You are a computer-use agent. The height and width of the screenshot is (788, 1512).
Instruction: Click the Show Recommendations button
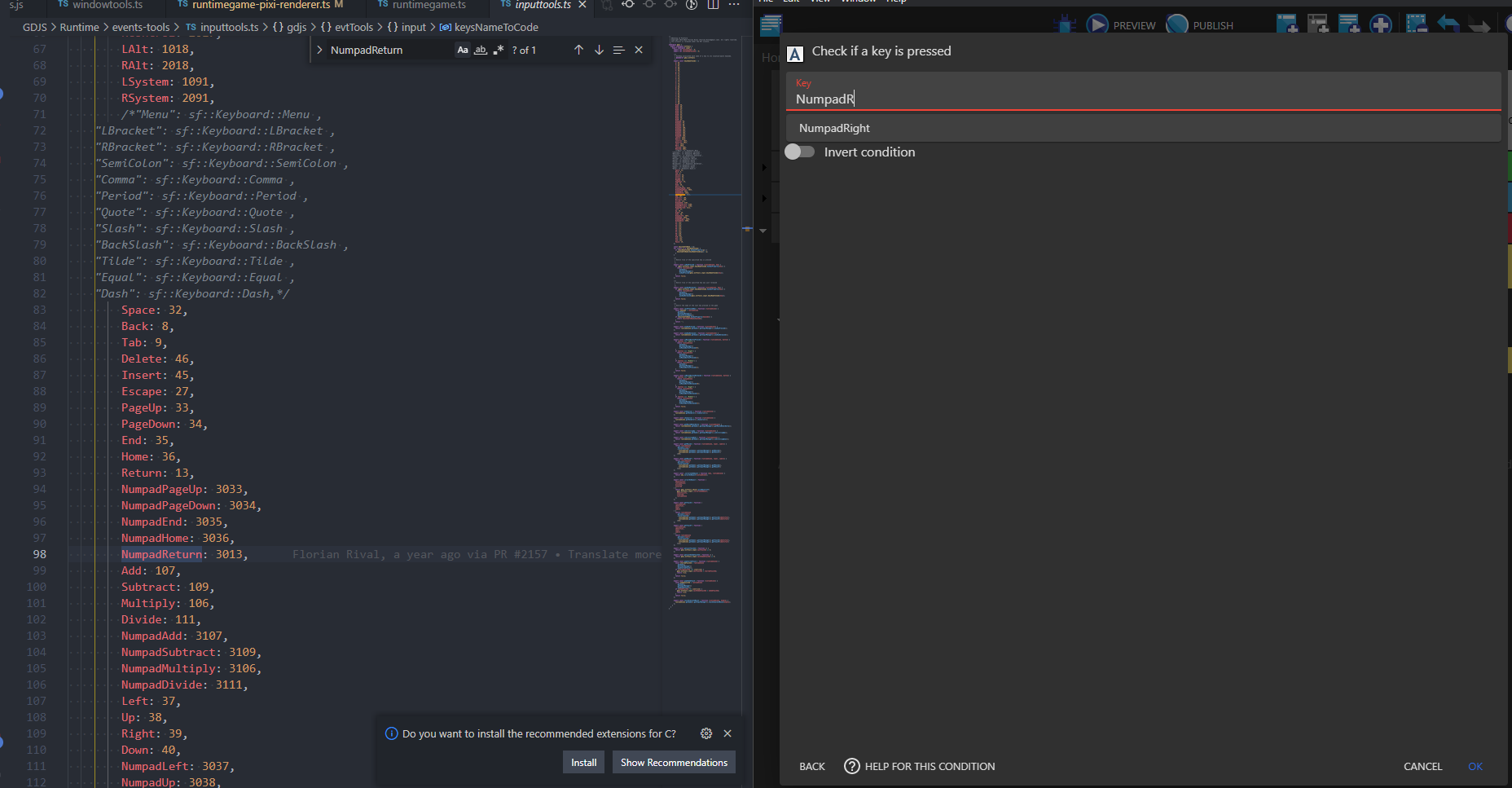(674, 762)
